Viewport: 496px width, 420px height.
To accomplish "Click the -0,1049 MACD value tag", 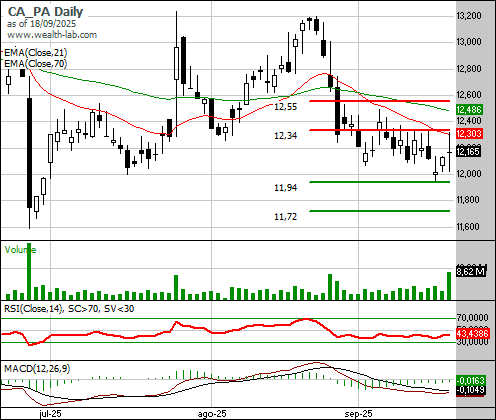I will pos(471,390).
